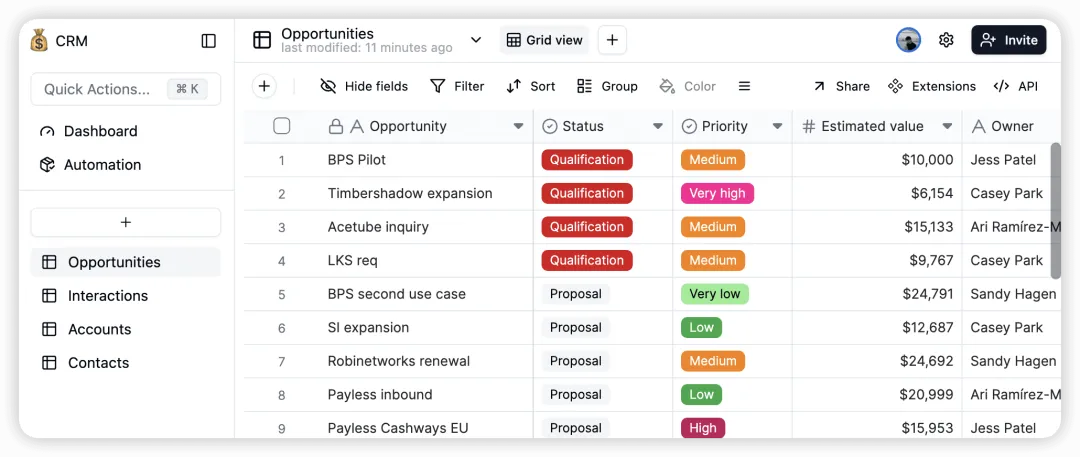This screenshot has height=457, width=1080.
Task: Click the Share button
Action: (x=841, y=86)
